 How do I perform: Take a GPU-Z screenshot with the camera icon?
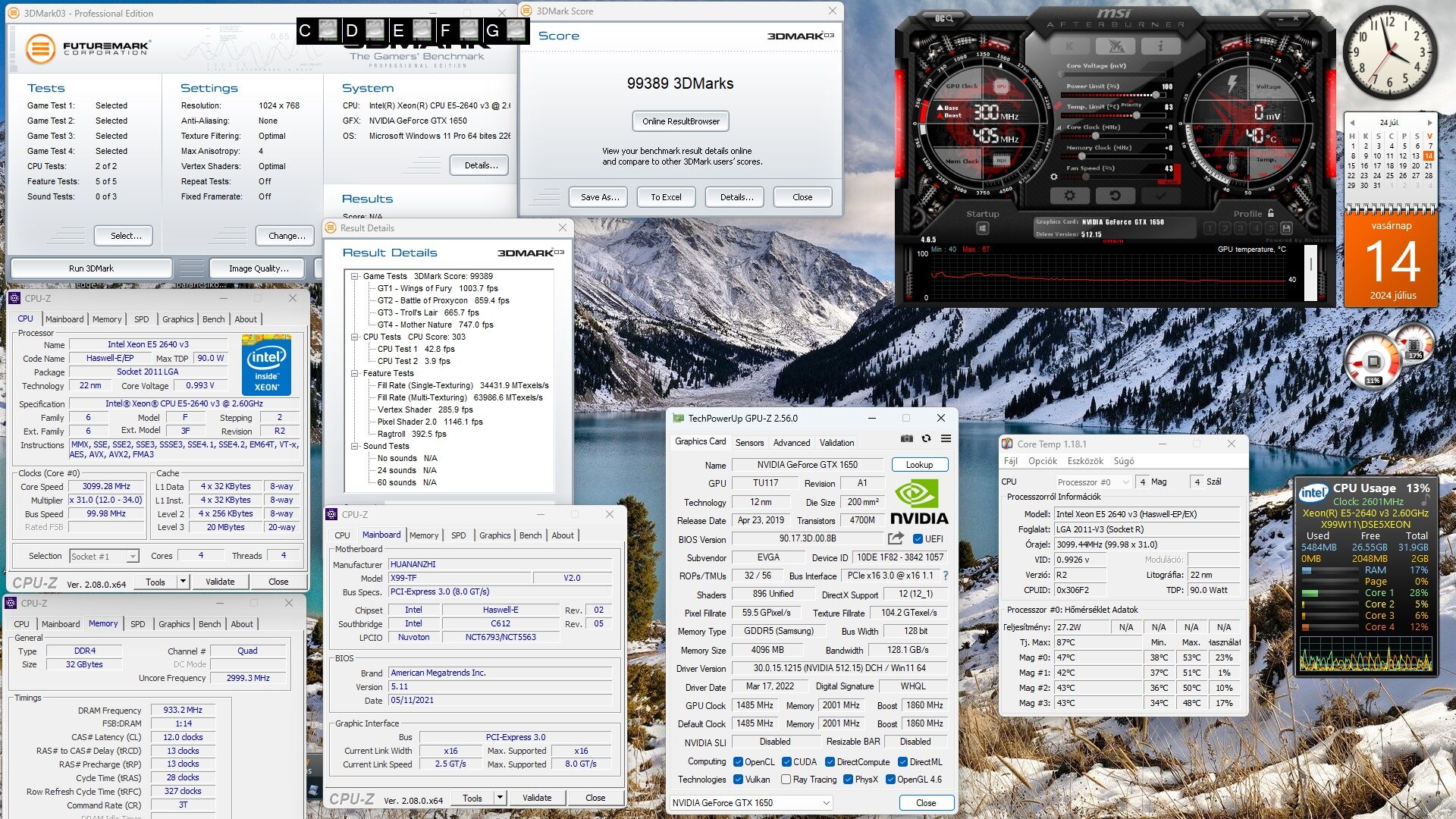(x=906, y=438)
